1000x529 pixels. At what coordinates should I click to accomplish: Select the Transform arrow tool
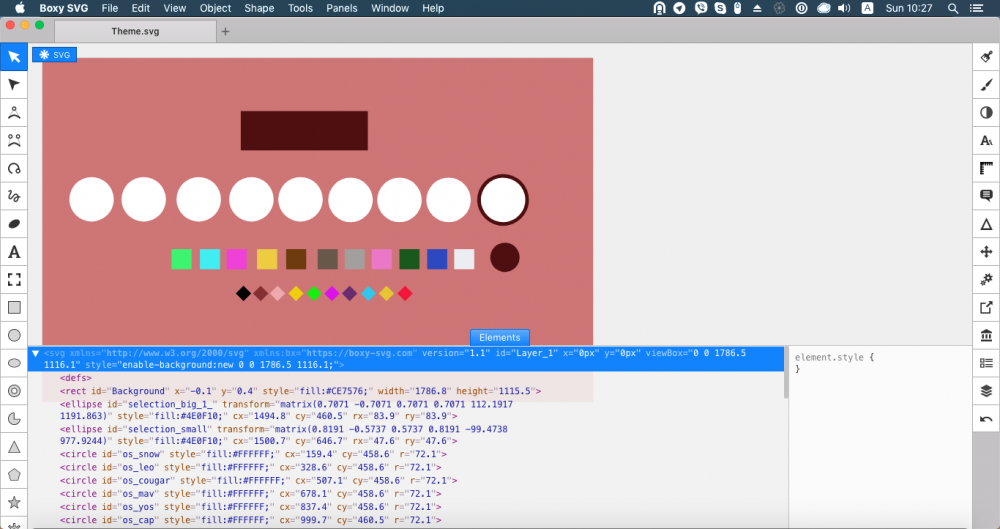(14, 57)
